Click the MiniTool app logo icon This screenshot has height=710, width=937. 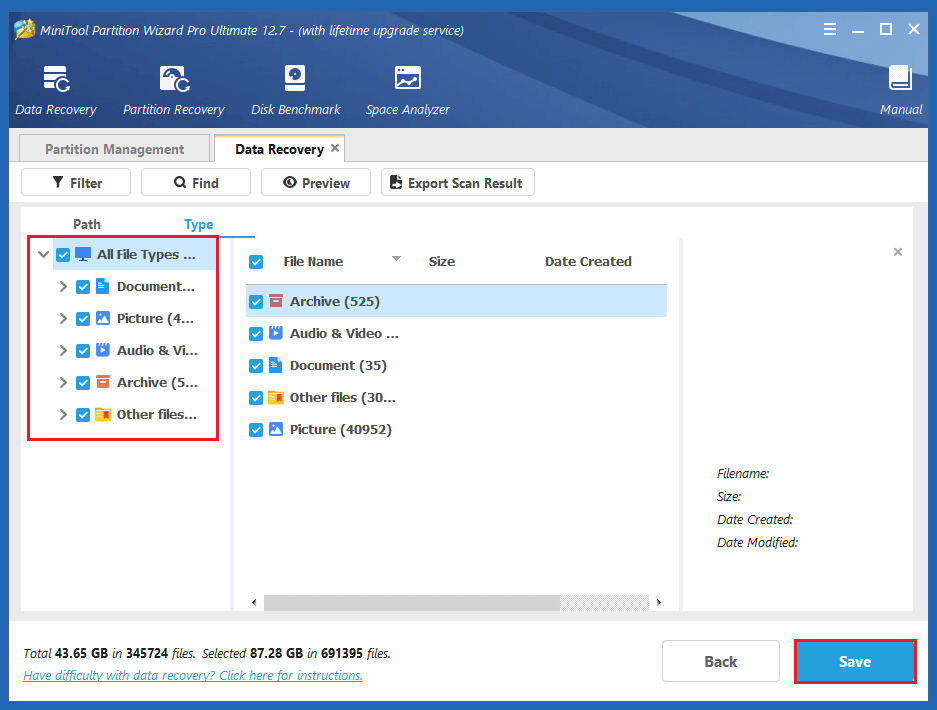(x=25, y=29)
